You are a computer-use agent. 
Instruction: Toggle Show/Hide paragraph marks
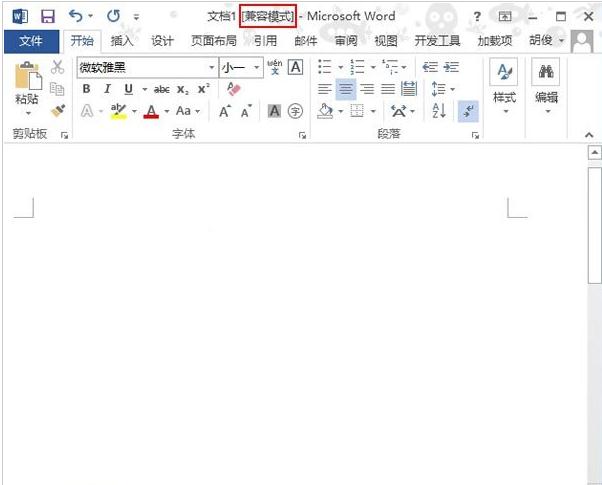click(x=468, y=111)
